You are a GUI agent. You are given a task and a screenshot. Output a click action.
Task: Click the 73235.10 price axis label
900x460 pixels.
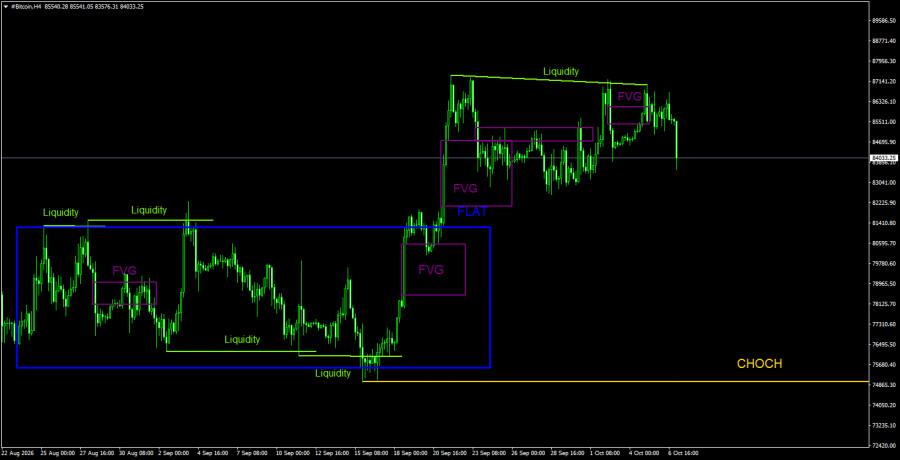coord(884,426)
